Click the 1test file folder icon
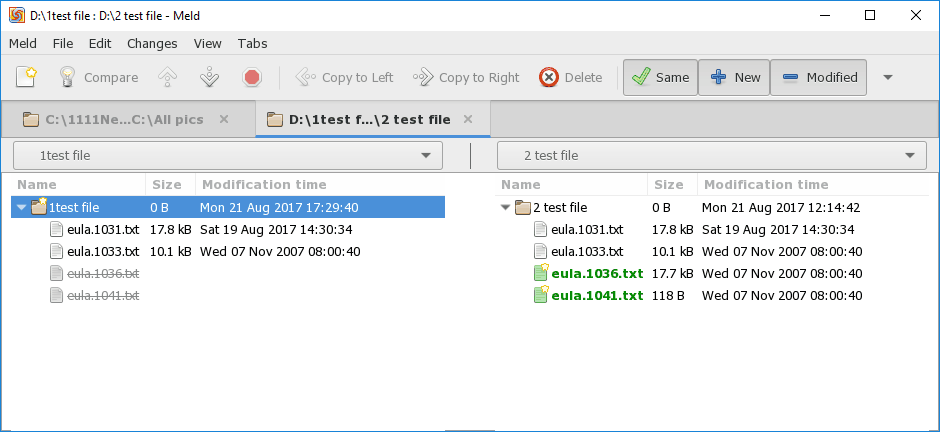 tap(39, 207)
